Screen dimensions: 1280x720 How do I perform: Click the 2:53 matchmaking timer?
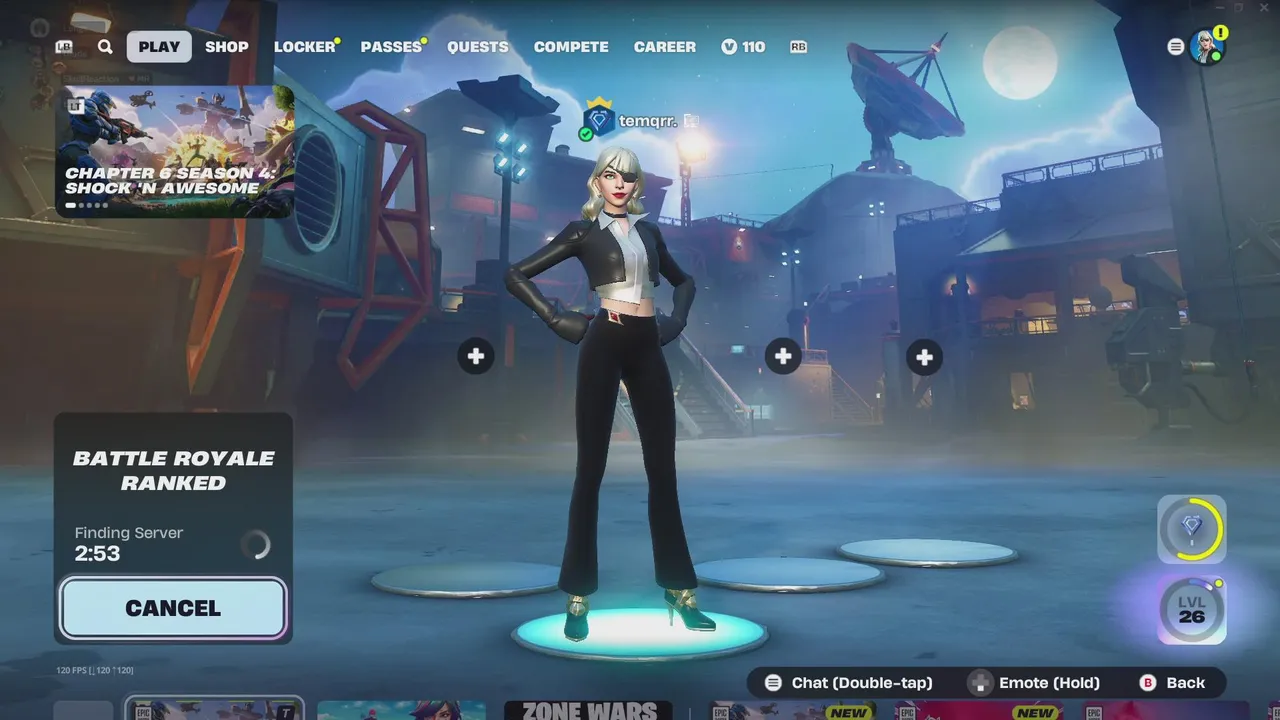[x=97, y=553]
